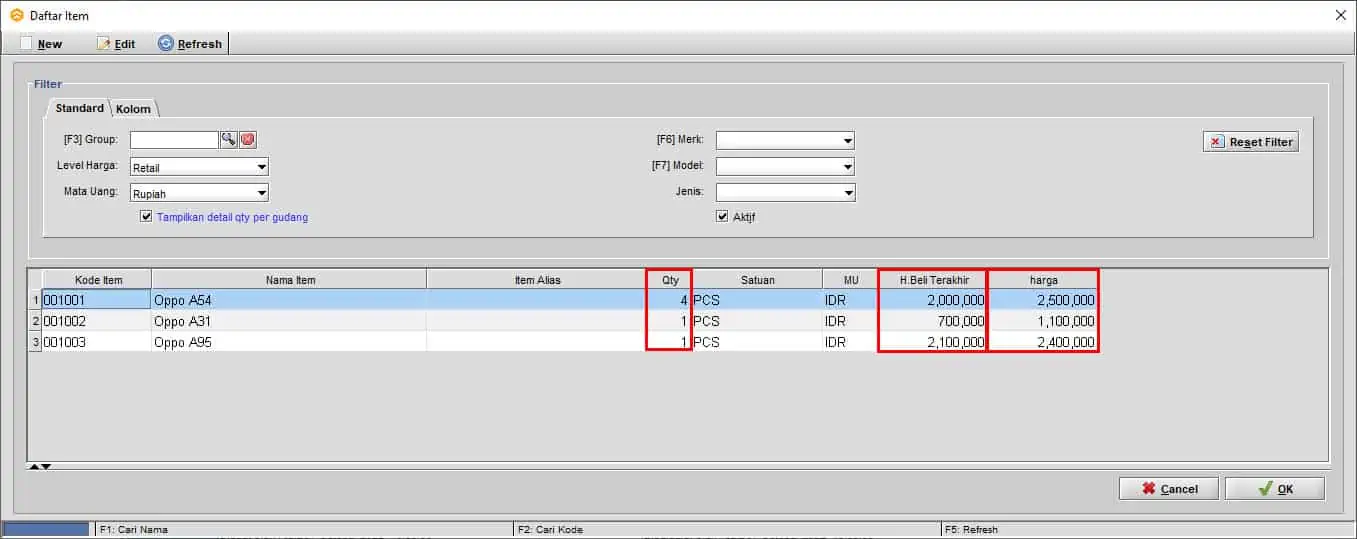This screenshot has width=1357, height=539.
Task: Click the Daftar Item app icon in title bar
Action: [x=16, y=14]
